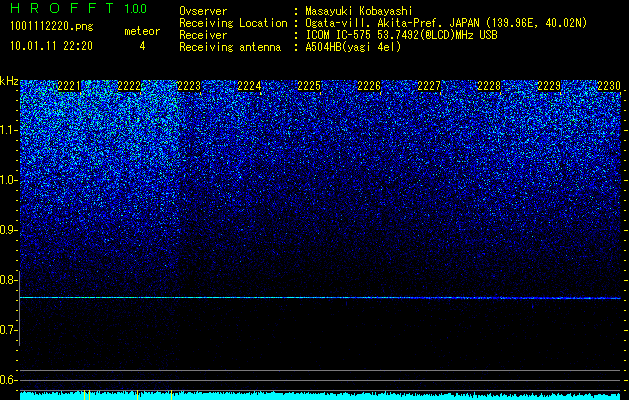Click the name Masayuki Kobayashi
The width and height of the screenshot is (629, 400).
(359, 11)
